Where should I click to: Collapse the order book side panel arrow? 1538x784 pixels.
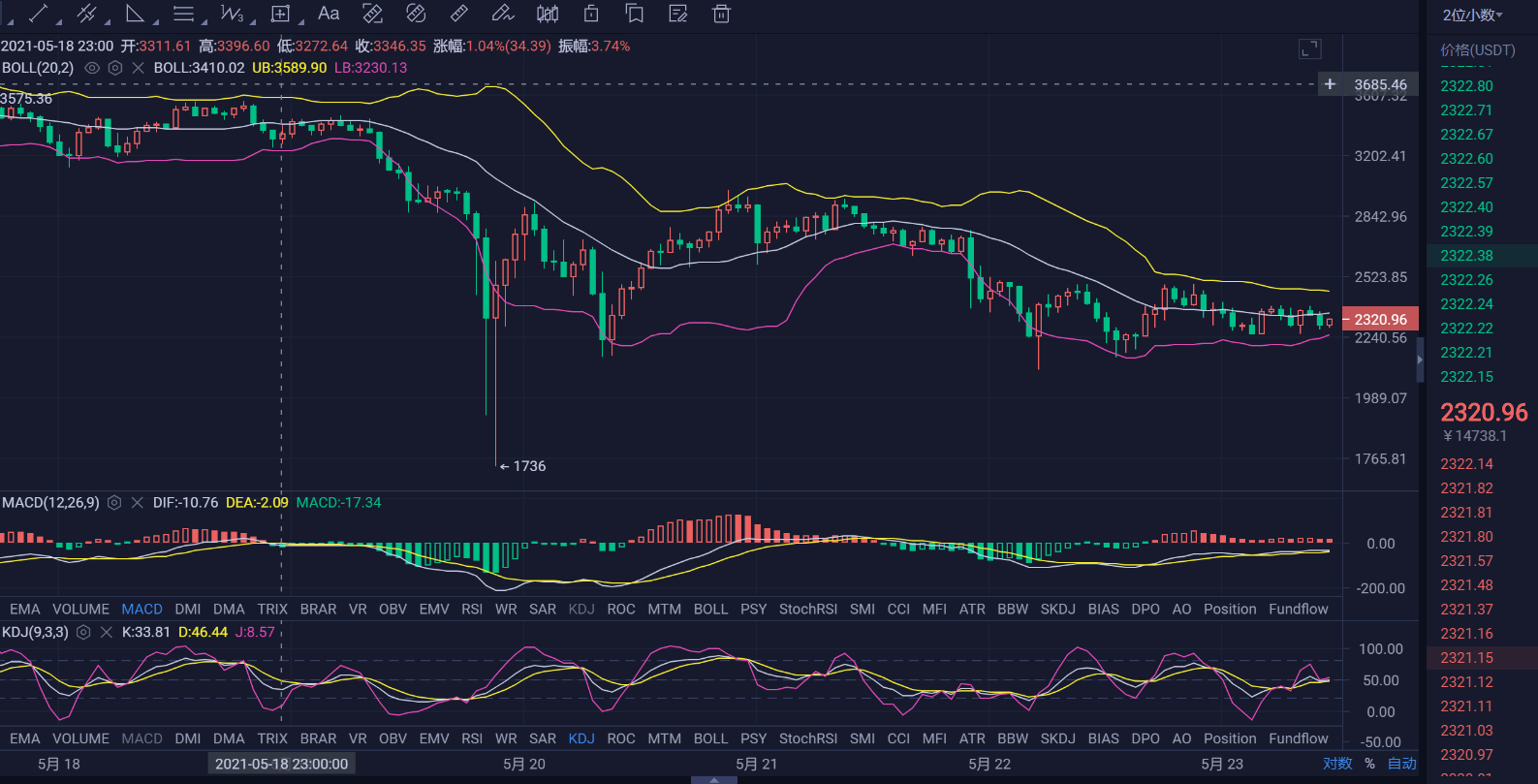click(x=1421, y=360)
